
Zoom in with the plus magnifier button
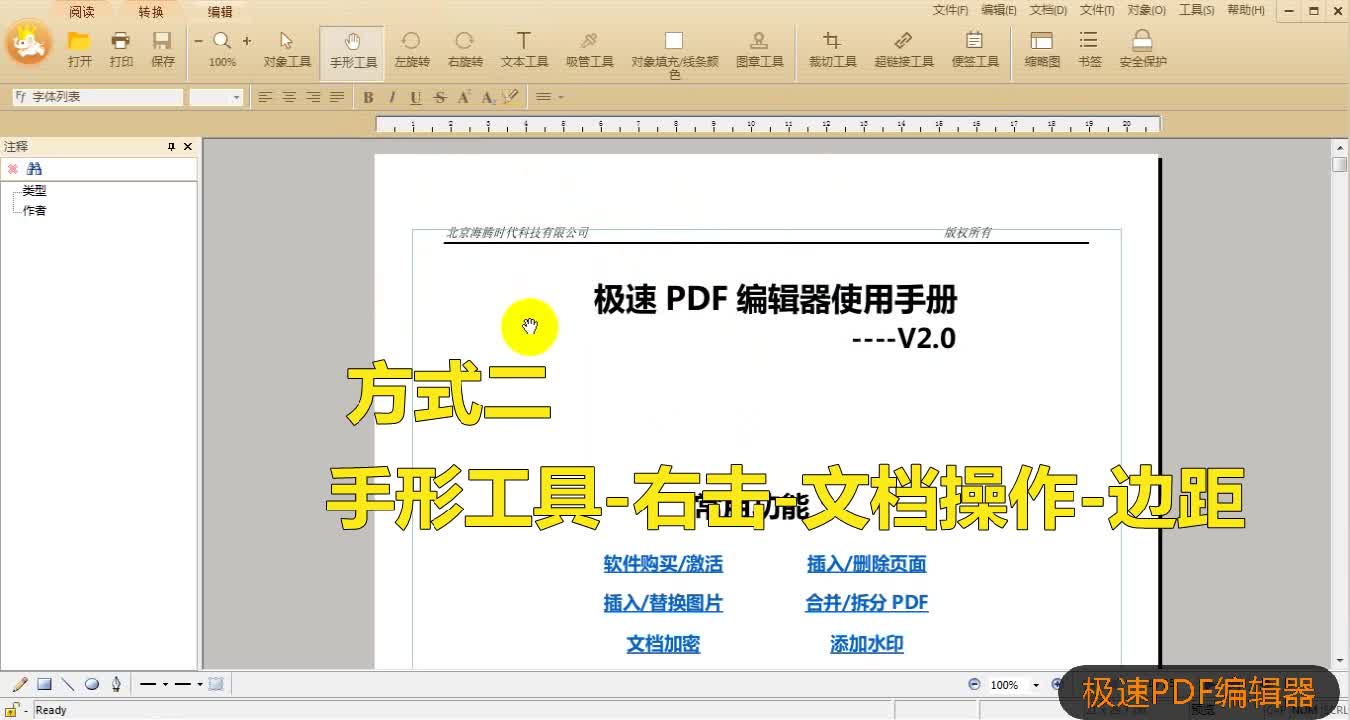(247, 41)
